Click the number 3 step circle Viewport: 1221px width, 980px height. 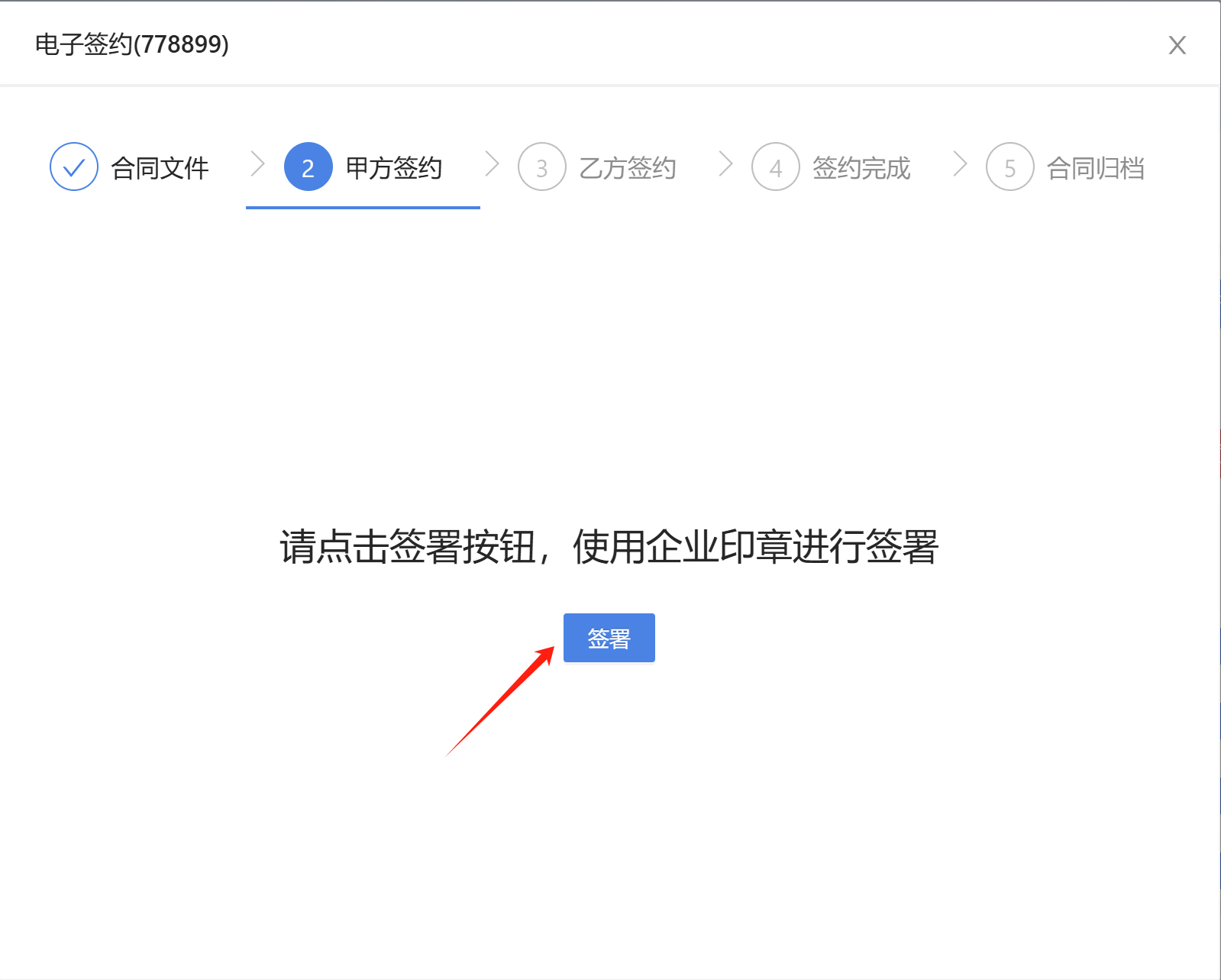click(x=541, y=167)
